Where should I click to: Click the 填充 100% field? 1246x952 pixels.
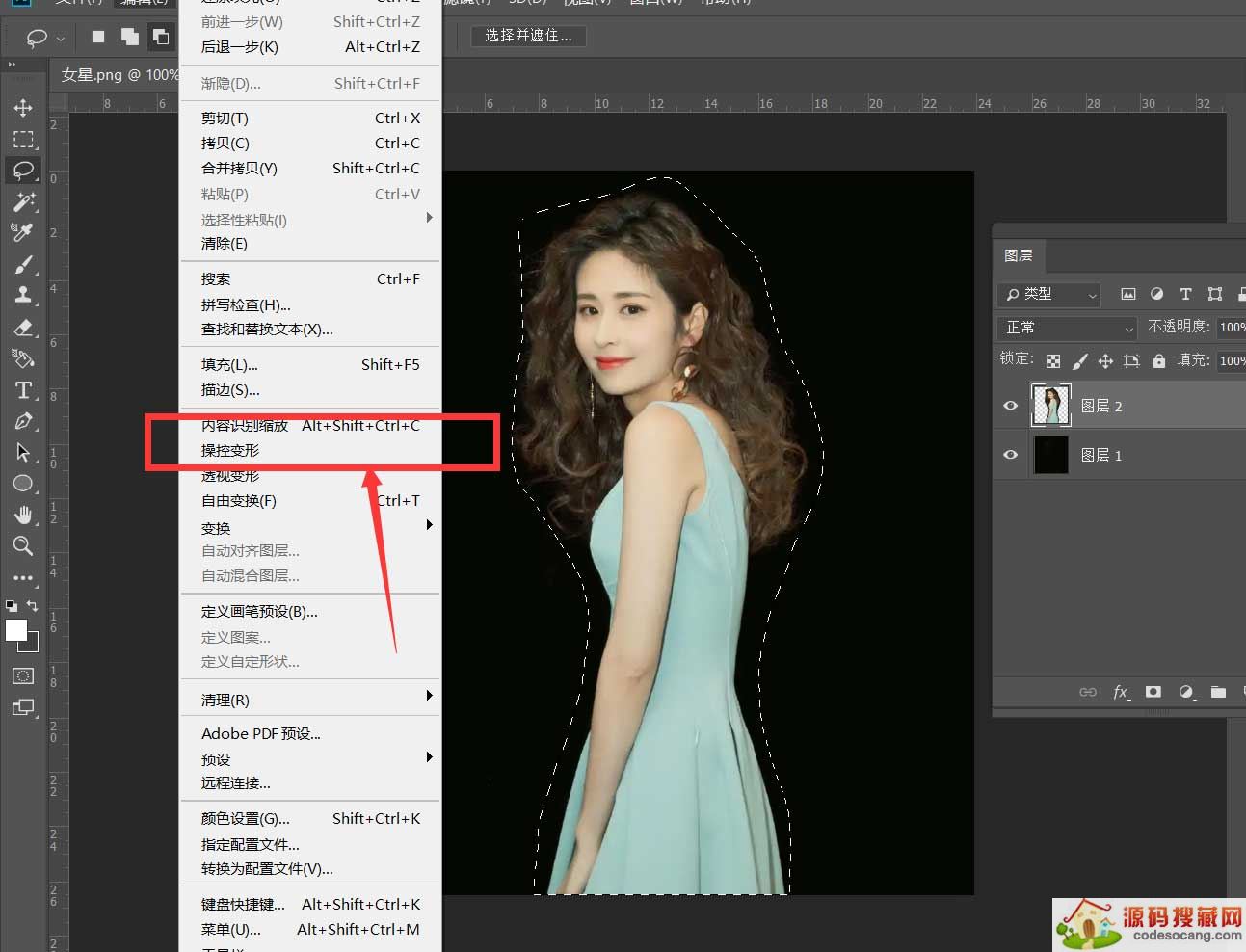click(1232, 361)
